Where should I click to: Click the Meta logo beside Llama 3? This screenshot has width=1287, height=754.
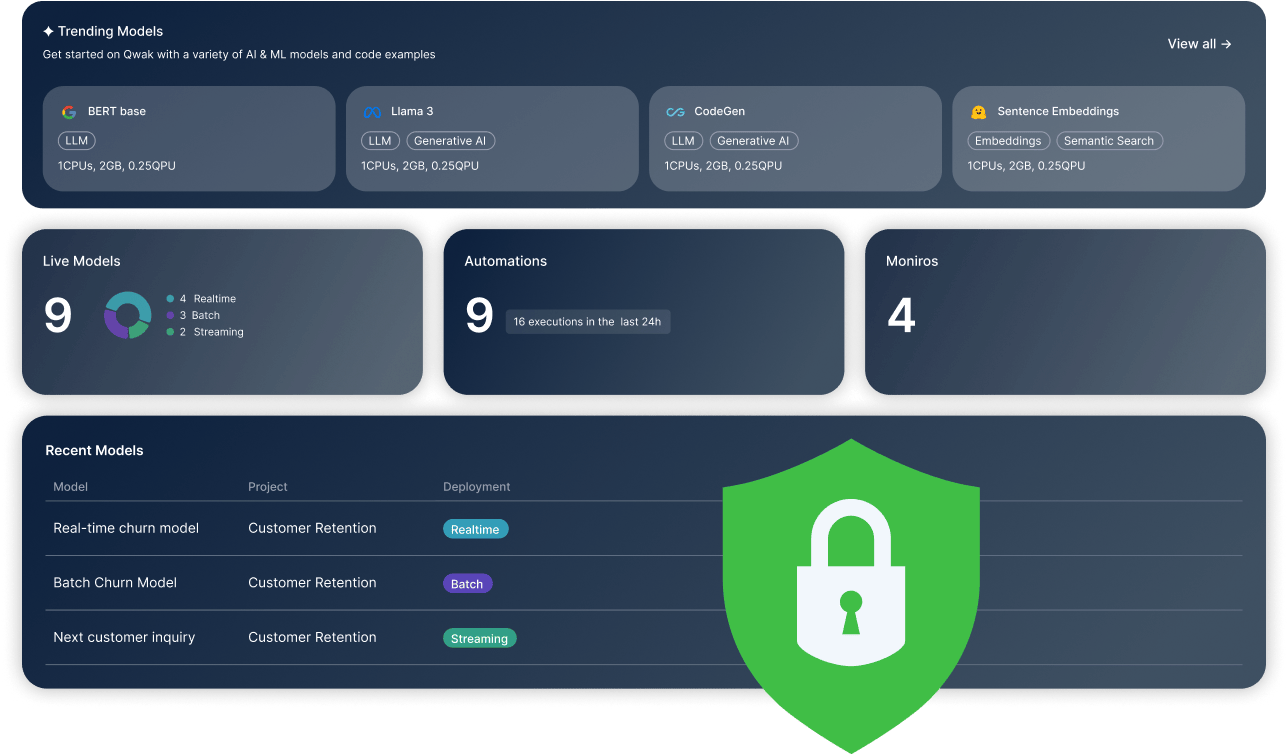point(372,112)
